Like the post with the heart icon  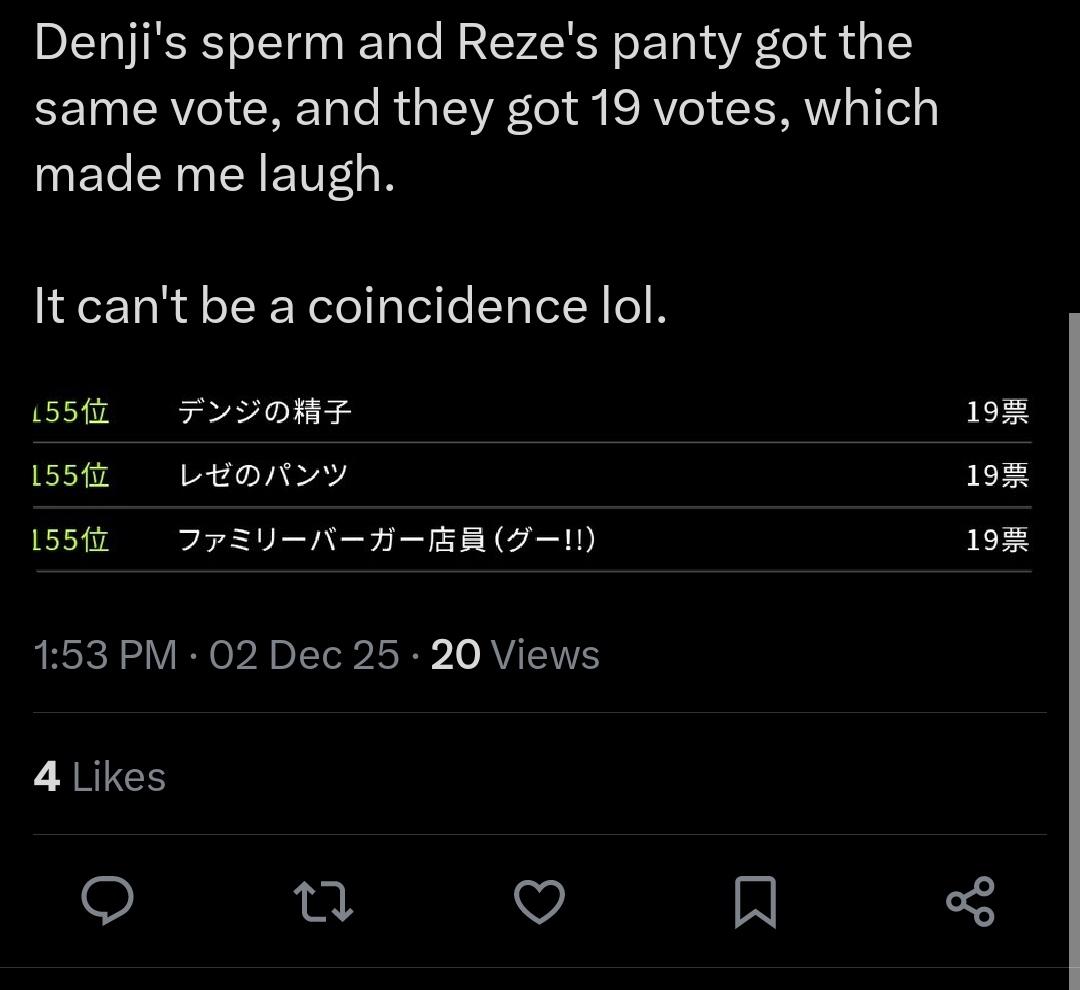tap(540, 900)
